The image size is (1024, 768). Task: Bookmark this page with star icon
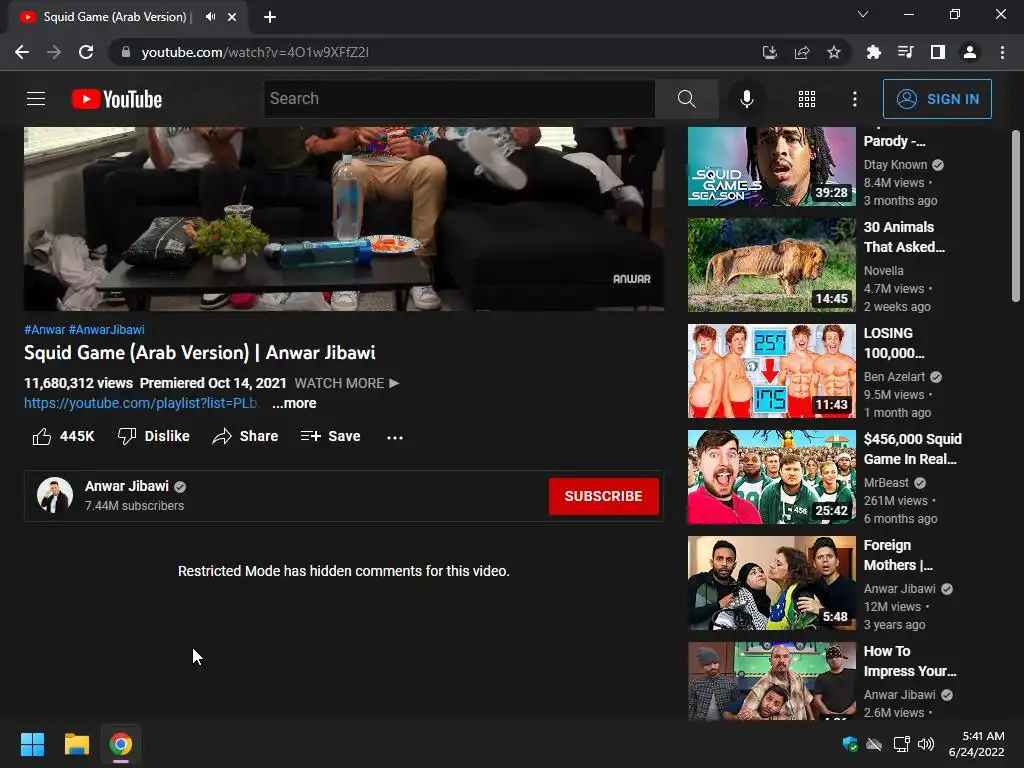pos(833,52)
